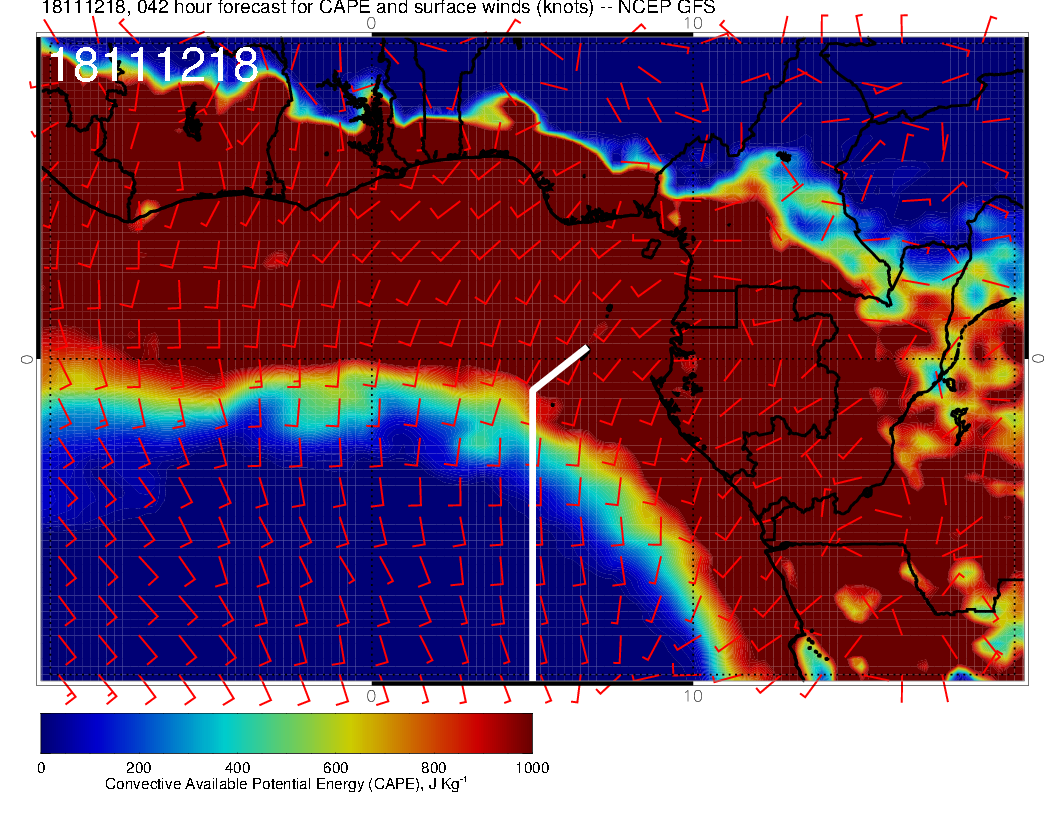Viewport: 1056px width, 816px height.
Task: Click the 0 latitude label on the right edge
Action: tap(1038, 358)
